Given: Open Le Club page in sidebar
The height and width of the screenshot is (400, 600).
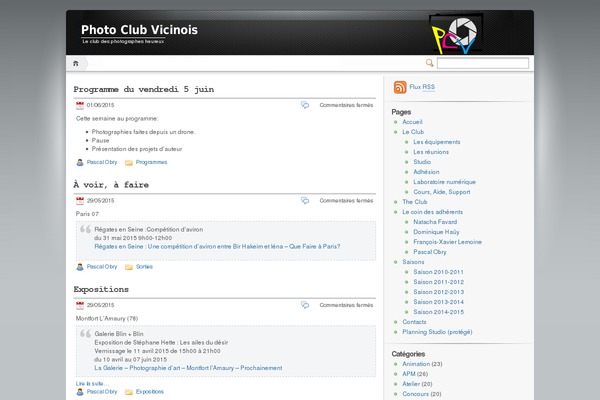Looking at the screenshot, I should pos(413,132).
